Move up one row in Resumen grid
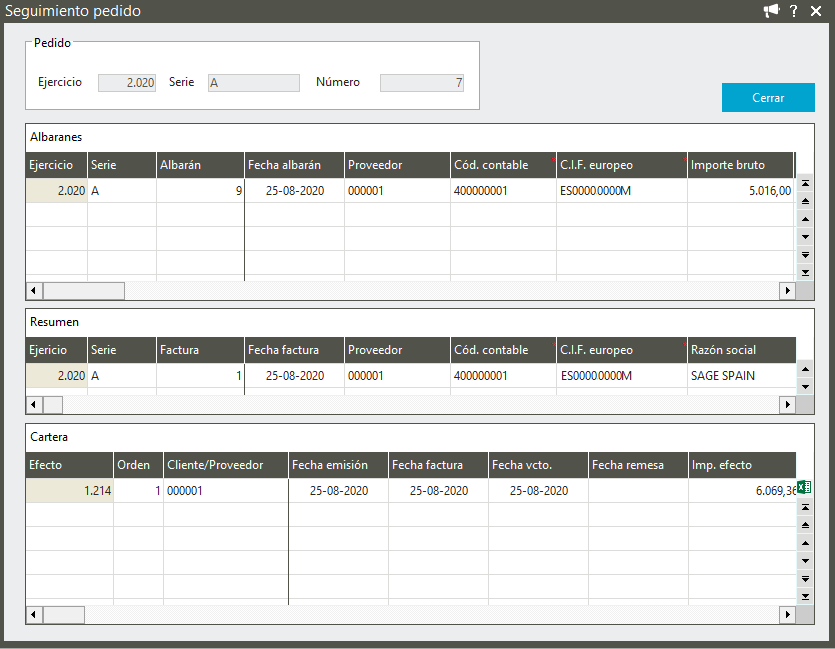Viewport: 835px width, 649px height. coord(805,369)
